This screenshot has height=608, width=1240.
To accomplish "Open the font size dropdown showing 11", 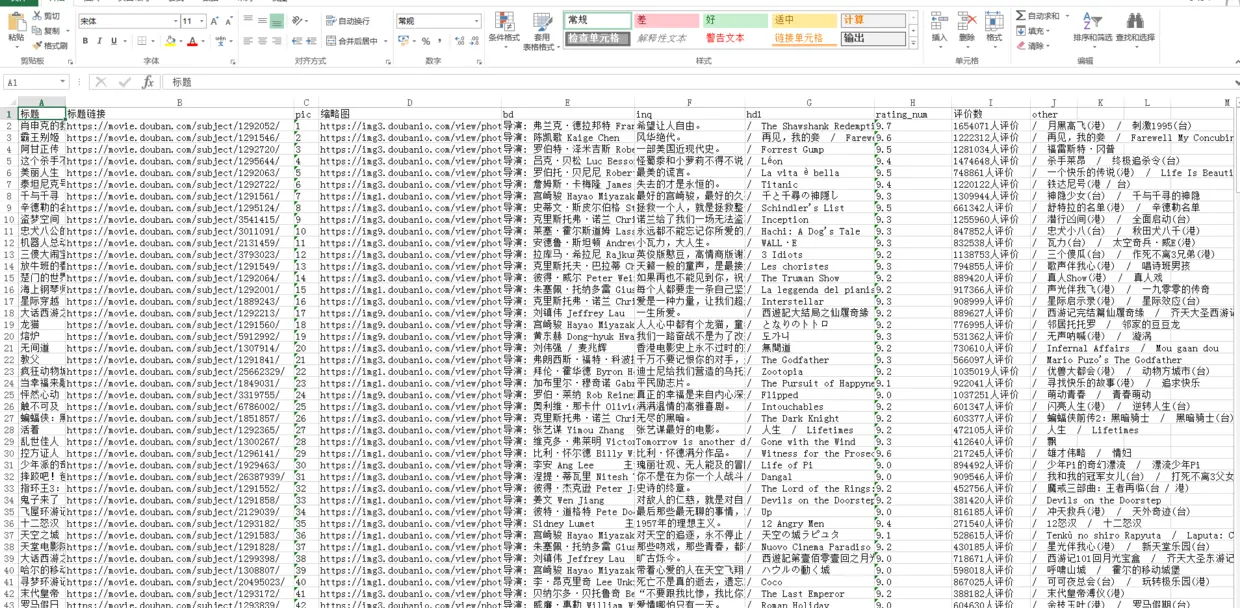I will pos(202,21).
